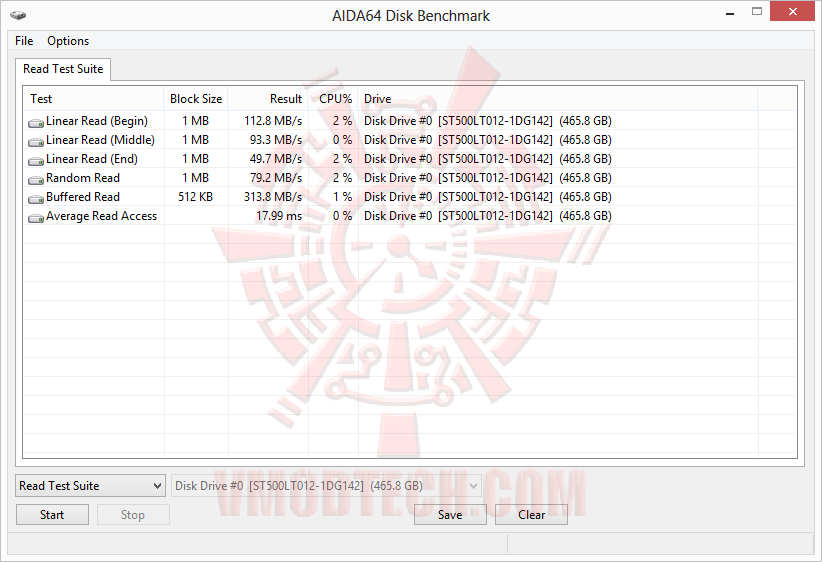Open the Options menu
This screenshot has height=562, width=822.
tap(68, 41)
